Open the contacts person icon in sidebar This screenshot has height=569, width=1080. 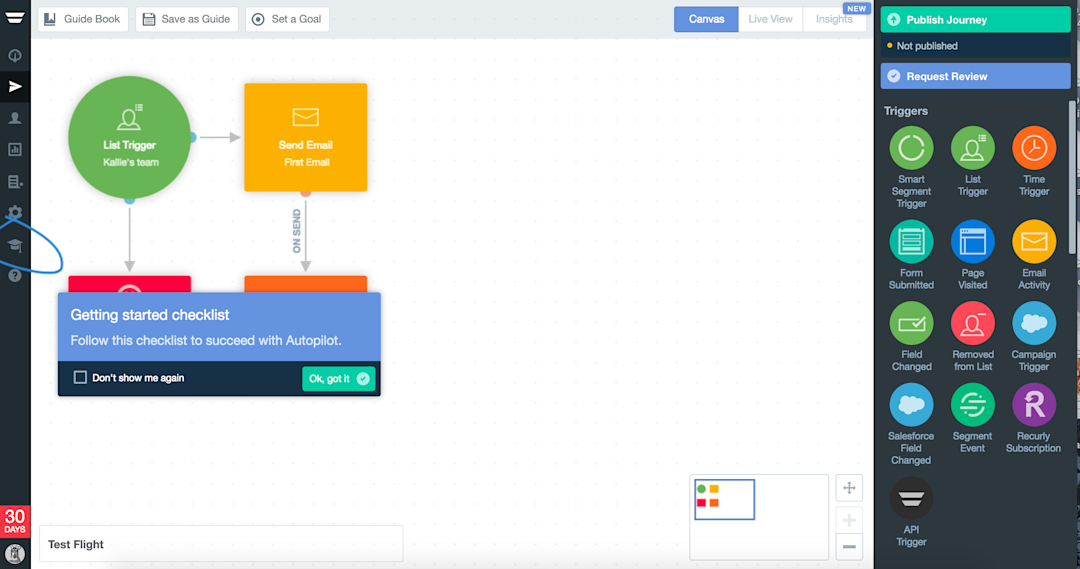[14, 118]
